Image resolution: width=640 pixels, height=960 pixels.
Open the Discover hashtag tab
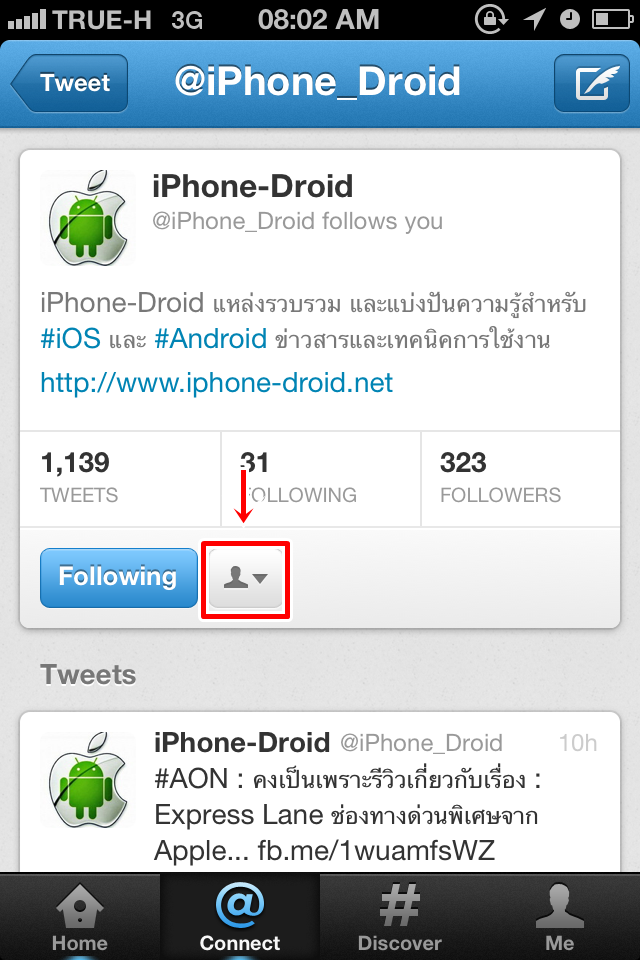(399, 917)
